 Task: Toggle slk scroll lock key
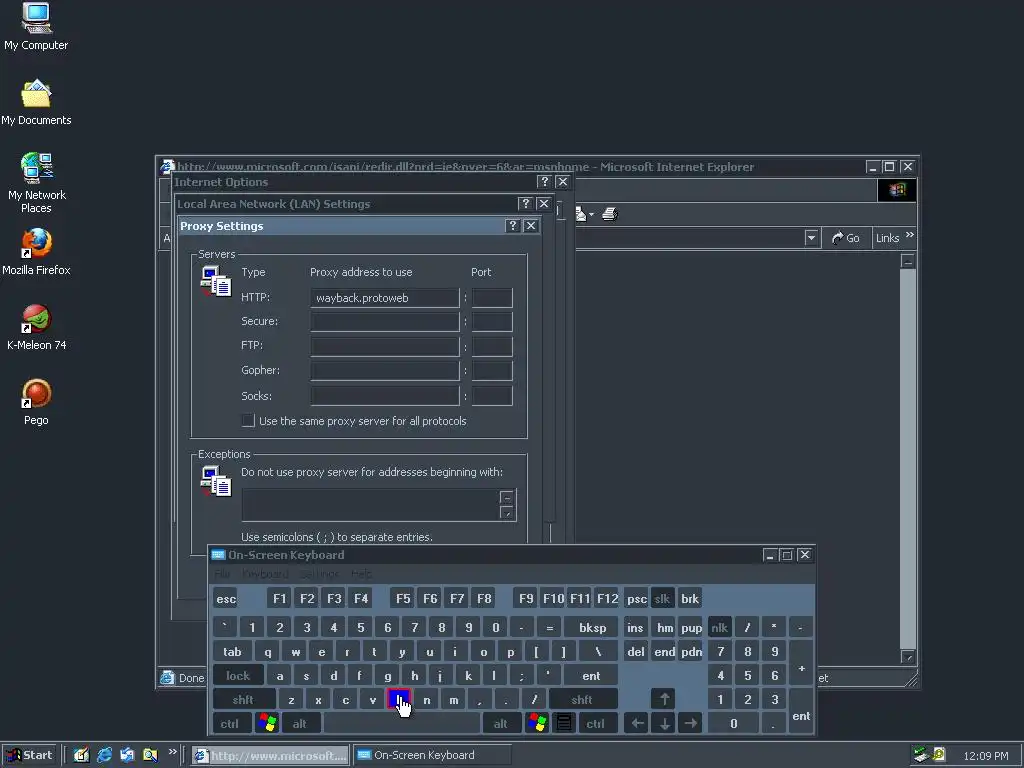click(662, 598)
